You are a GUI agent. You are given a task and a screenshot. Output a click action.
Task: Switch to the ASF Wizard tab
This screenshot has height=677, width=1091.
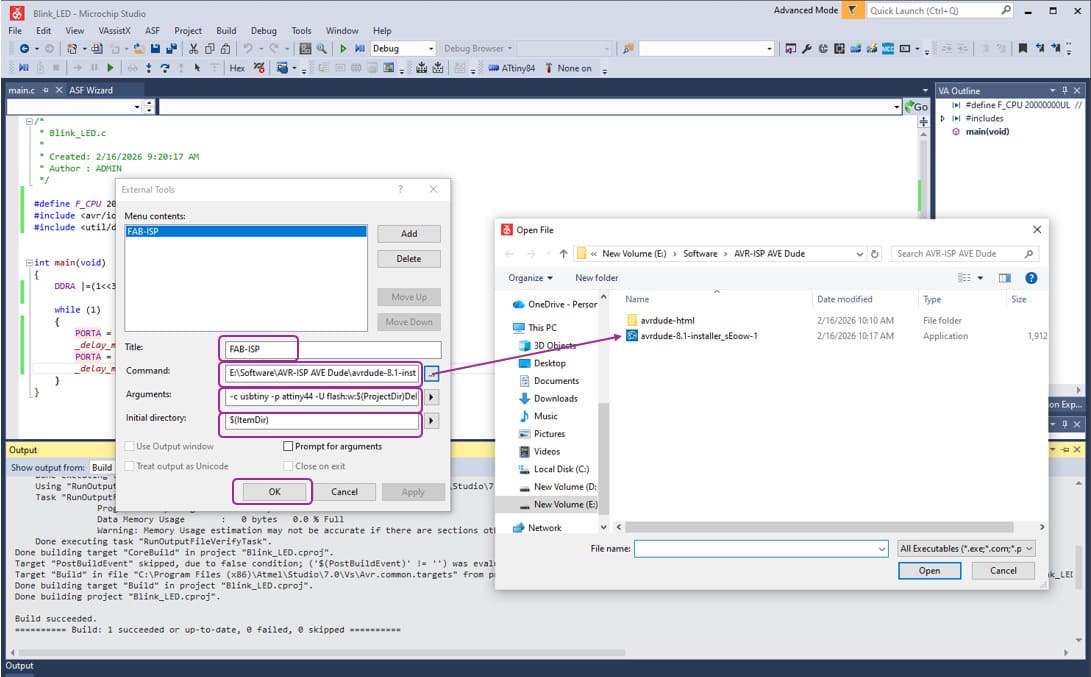pyautogui.click(x=90, y=90)
